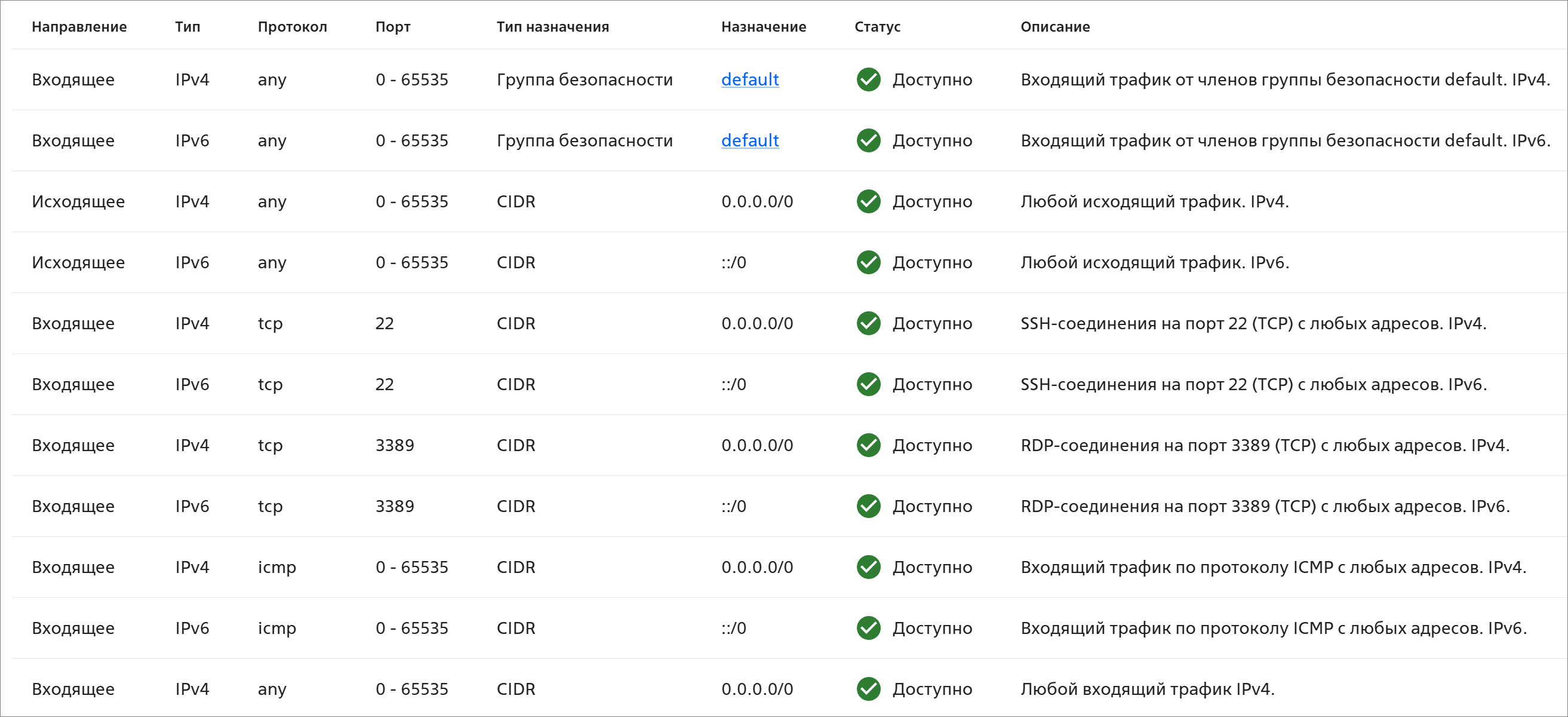Click 'CIDR' in the ICMP IPv6 row
This screenshot has width=1568, height=717.
(515, 628)
